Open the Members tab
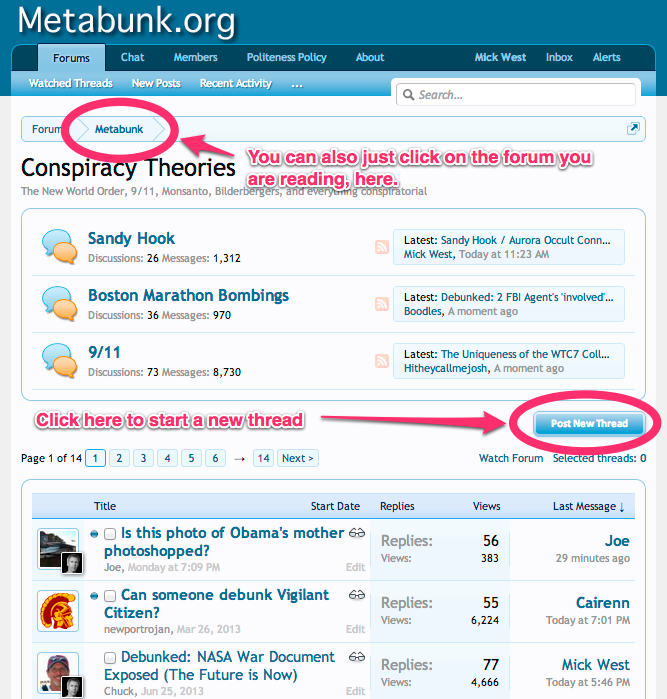Screen dimensions: 667x699 (x=195, y=57)
